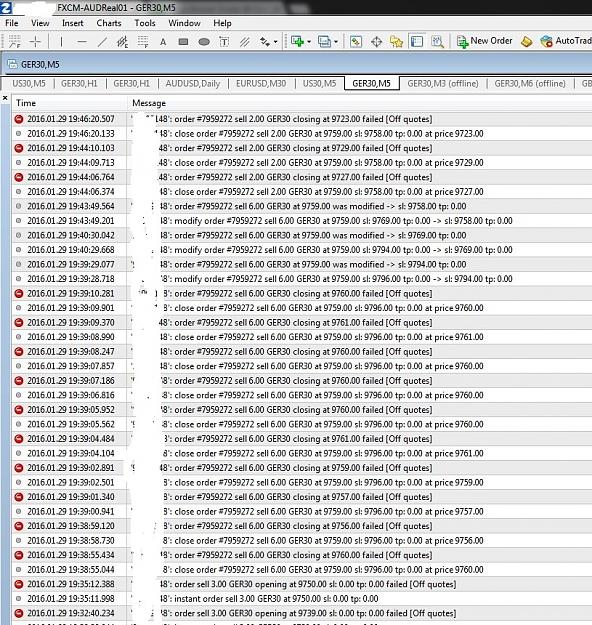Toggle the AutoTrading button
Viewport: 592px width, 625px height.
click(x=566, y=41)
